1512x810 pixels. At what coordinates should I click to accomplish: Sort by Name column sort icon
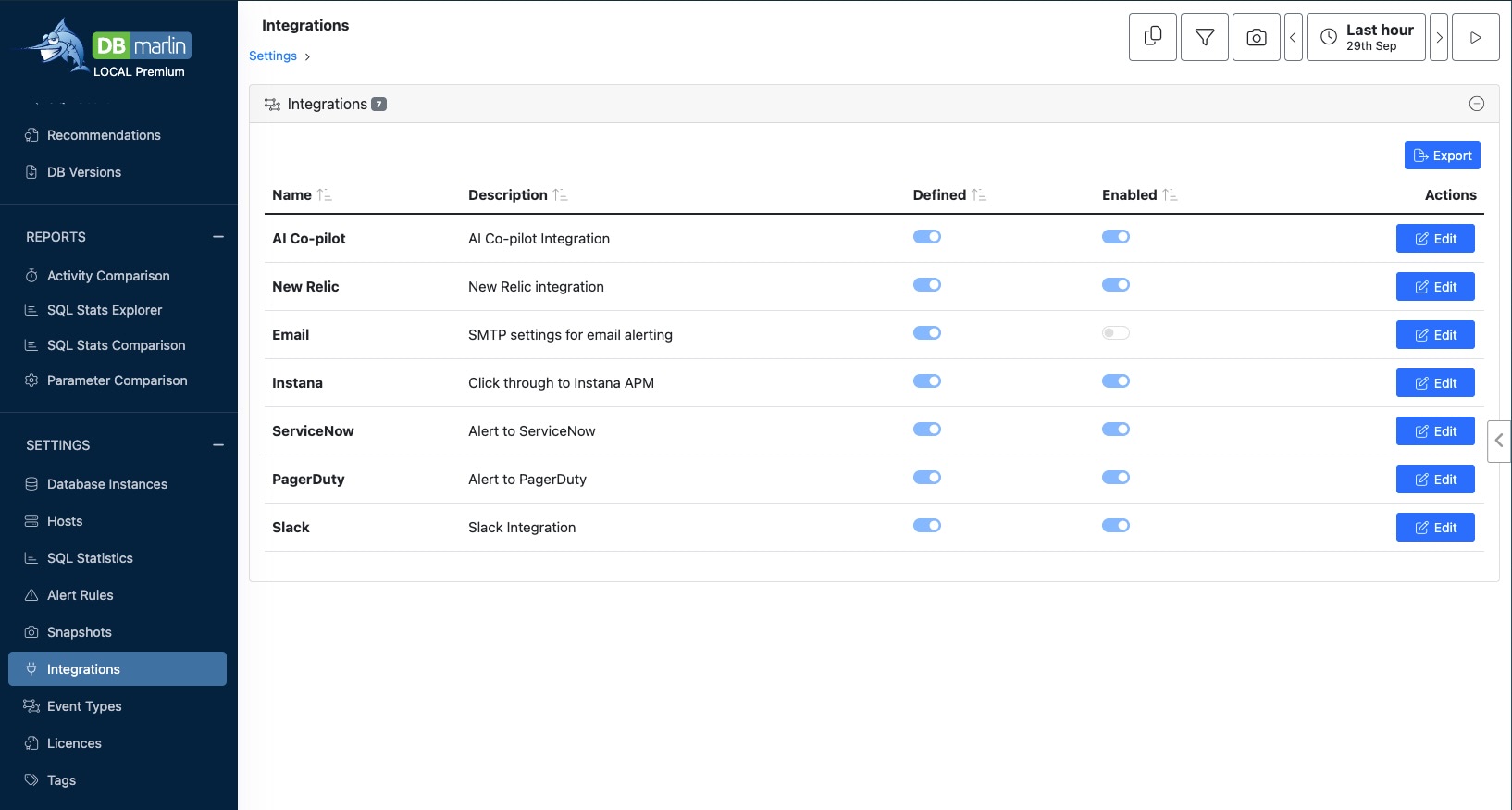[x=324, y=195]
